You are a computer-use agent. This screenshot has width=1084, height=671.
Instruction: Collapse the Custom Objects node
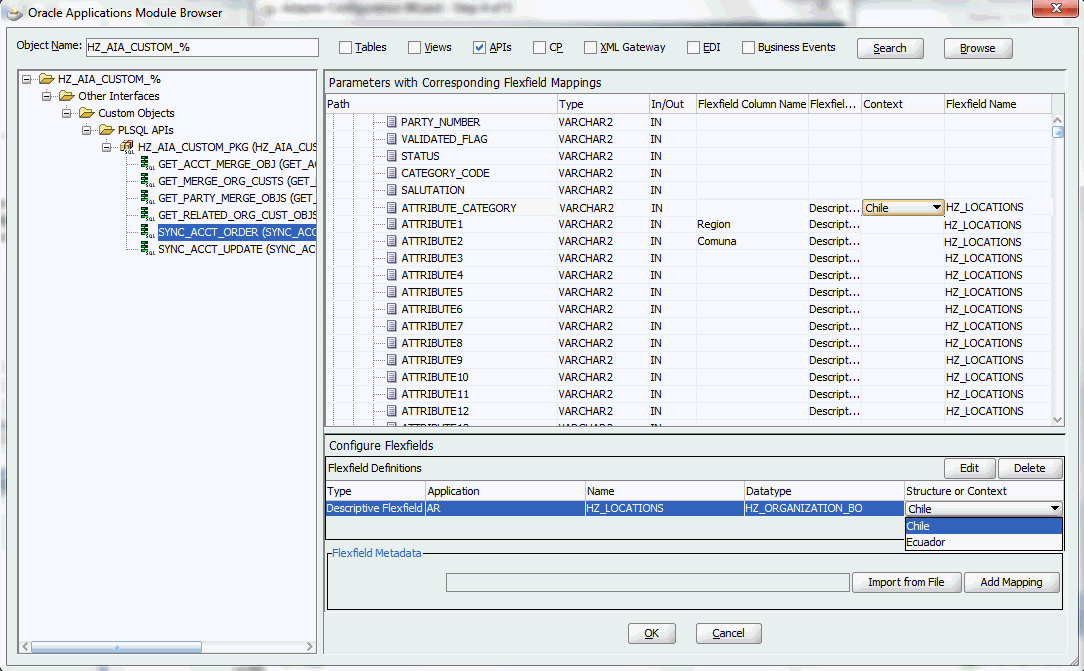66,113
